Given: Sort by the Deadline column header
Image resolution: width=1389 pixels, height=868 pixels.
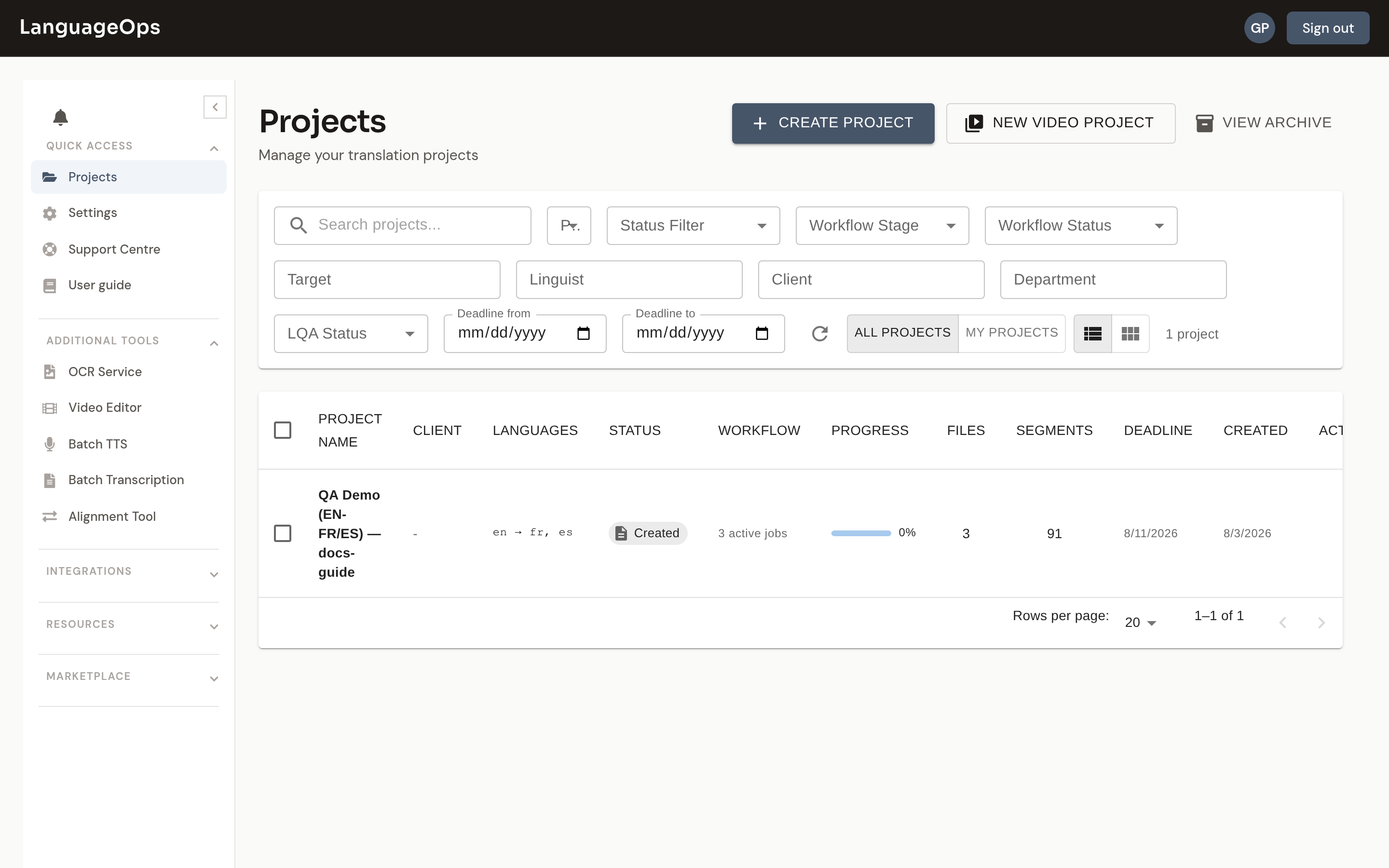Looking at the screenshot, I should tap(1157, 431).
